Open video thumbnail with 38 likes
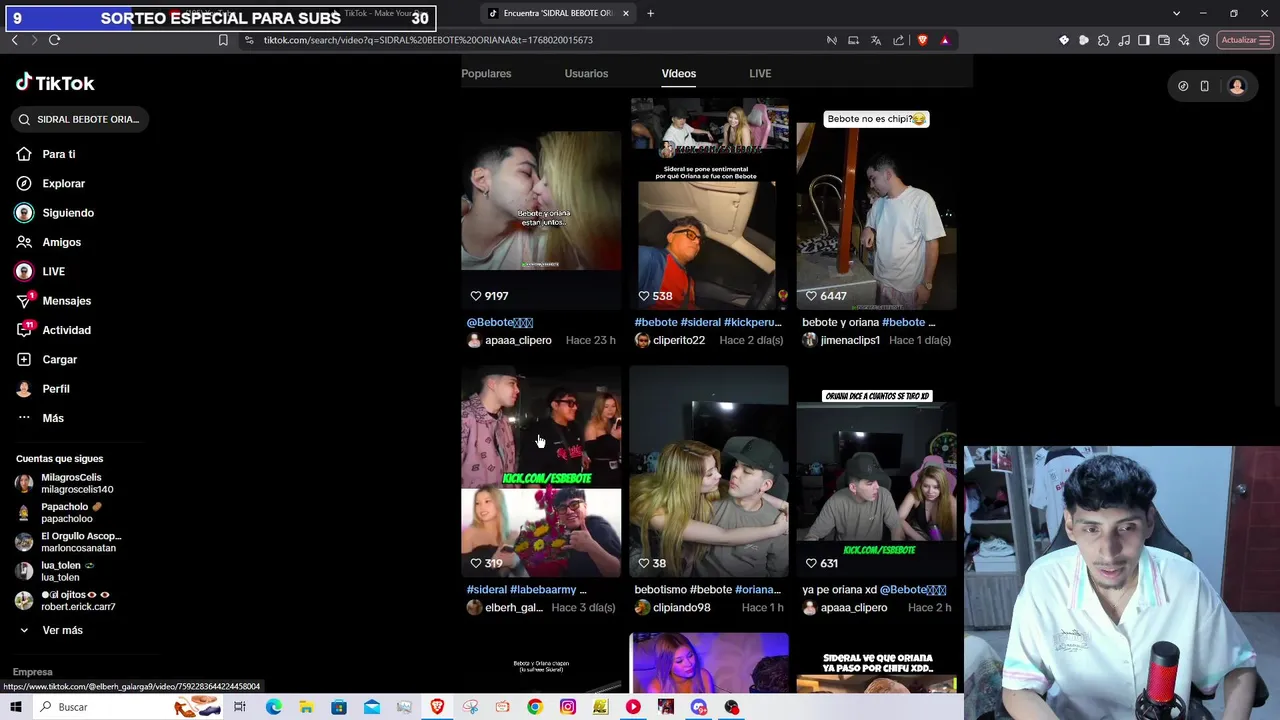1280x720 pixels. tap(709, 471)
